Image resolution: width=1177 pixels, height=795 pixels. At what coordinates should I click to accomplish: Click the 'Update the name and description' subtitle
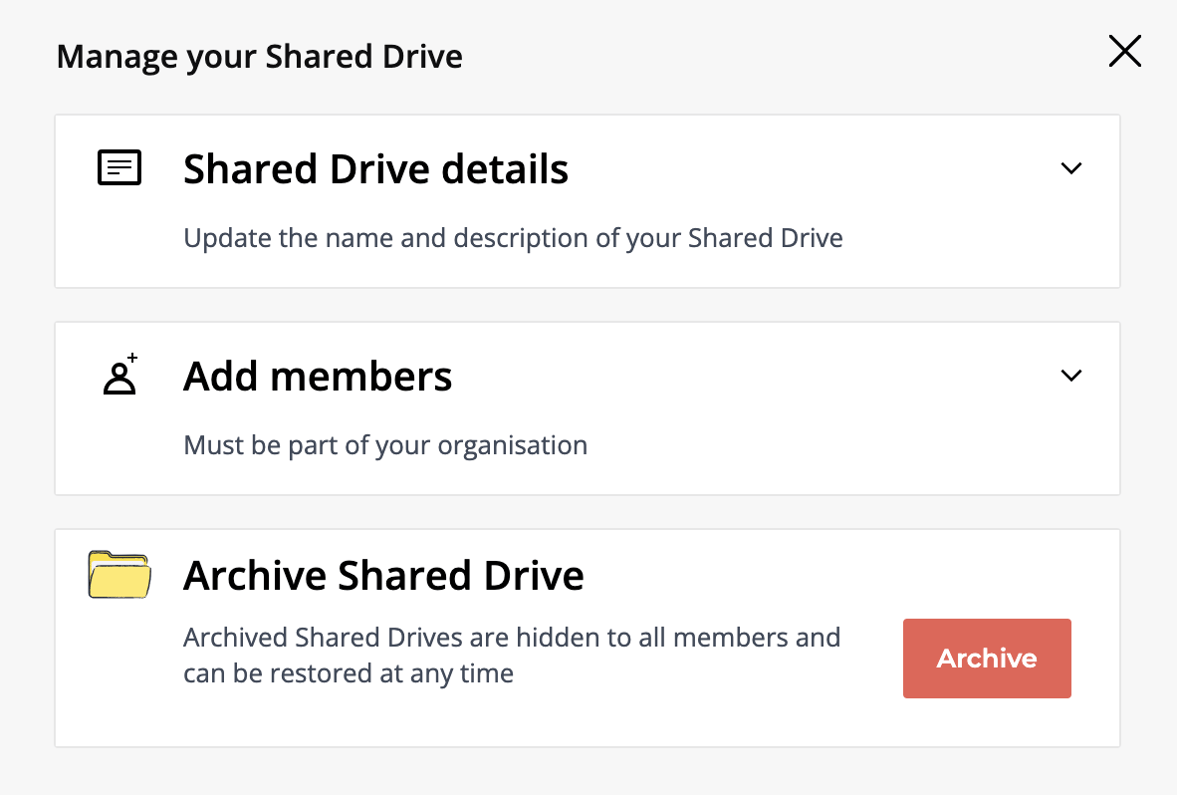512,238
